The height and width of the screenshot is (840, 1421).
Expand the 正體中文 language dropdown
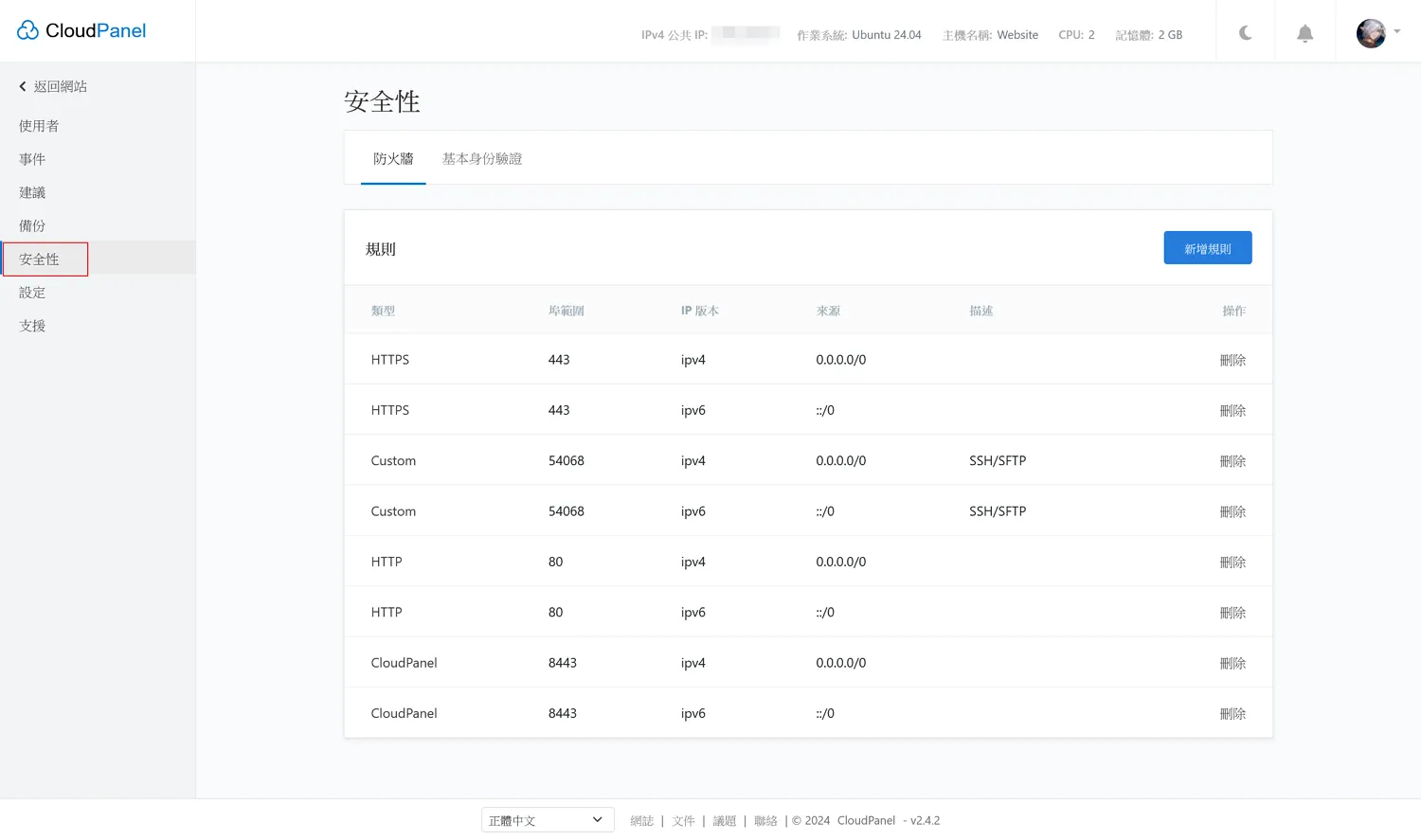(x=547, y=820)
